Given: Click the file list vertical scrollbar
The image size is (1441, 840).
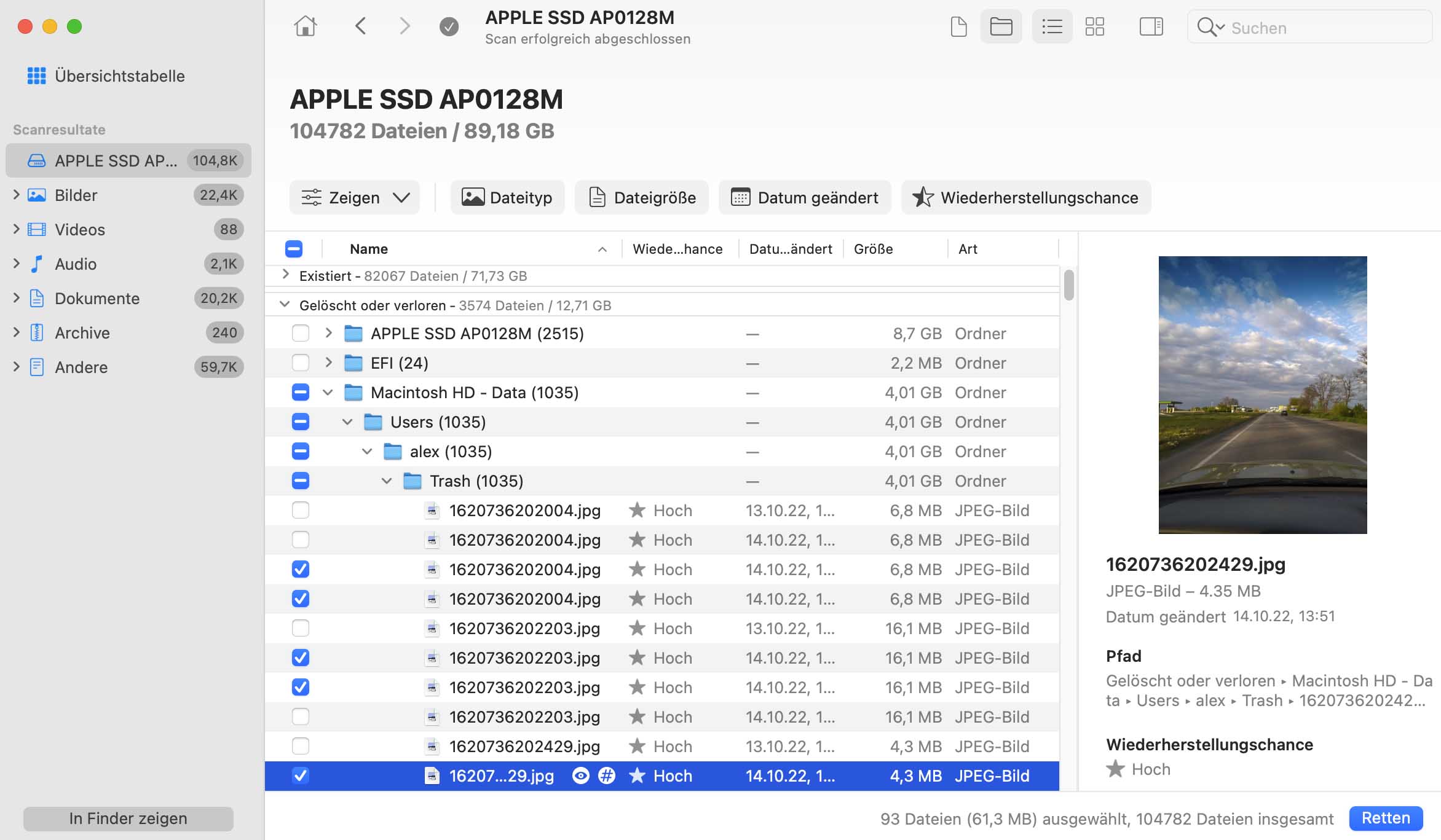Looking at the screenshot, I should pos(1069,285).
